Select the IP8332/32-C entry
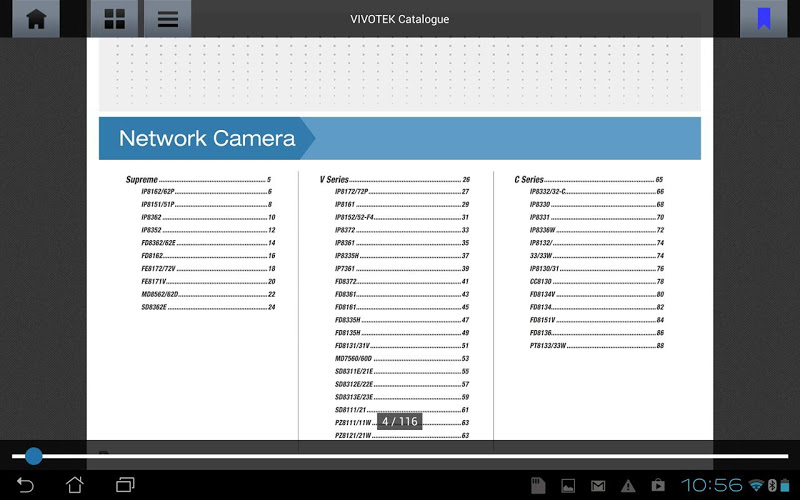This screenshot has width=800, height=500. pos(596,192)
